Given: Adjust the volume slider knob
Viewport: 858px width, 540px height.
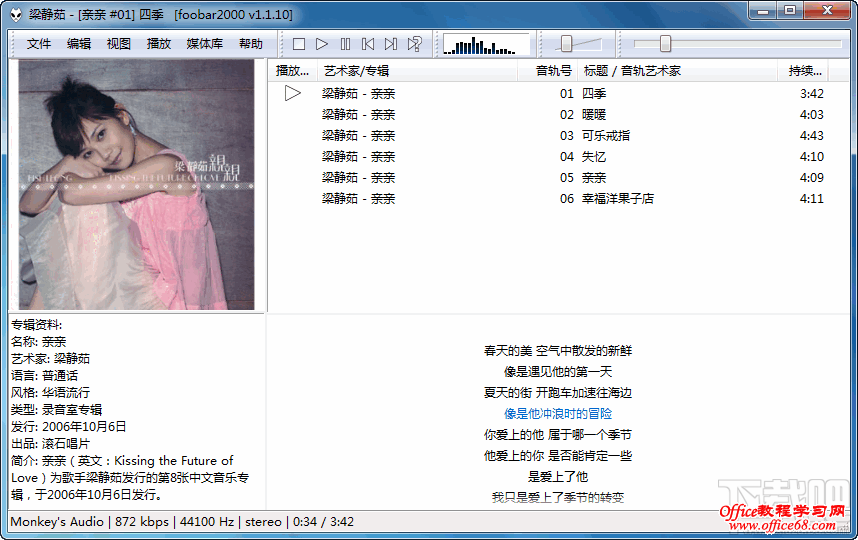Looking at the screenshot, I should (566, 44).
